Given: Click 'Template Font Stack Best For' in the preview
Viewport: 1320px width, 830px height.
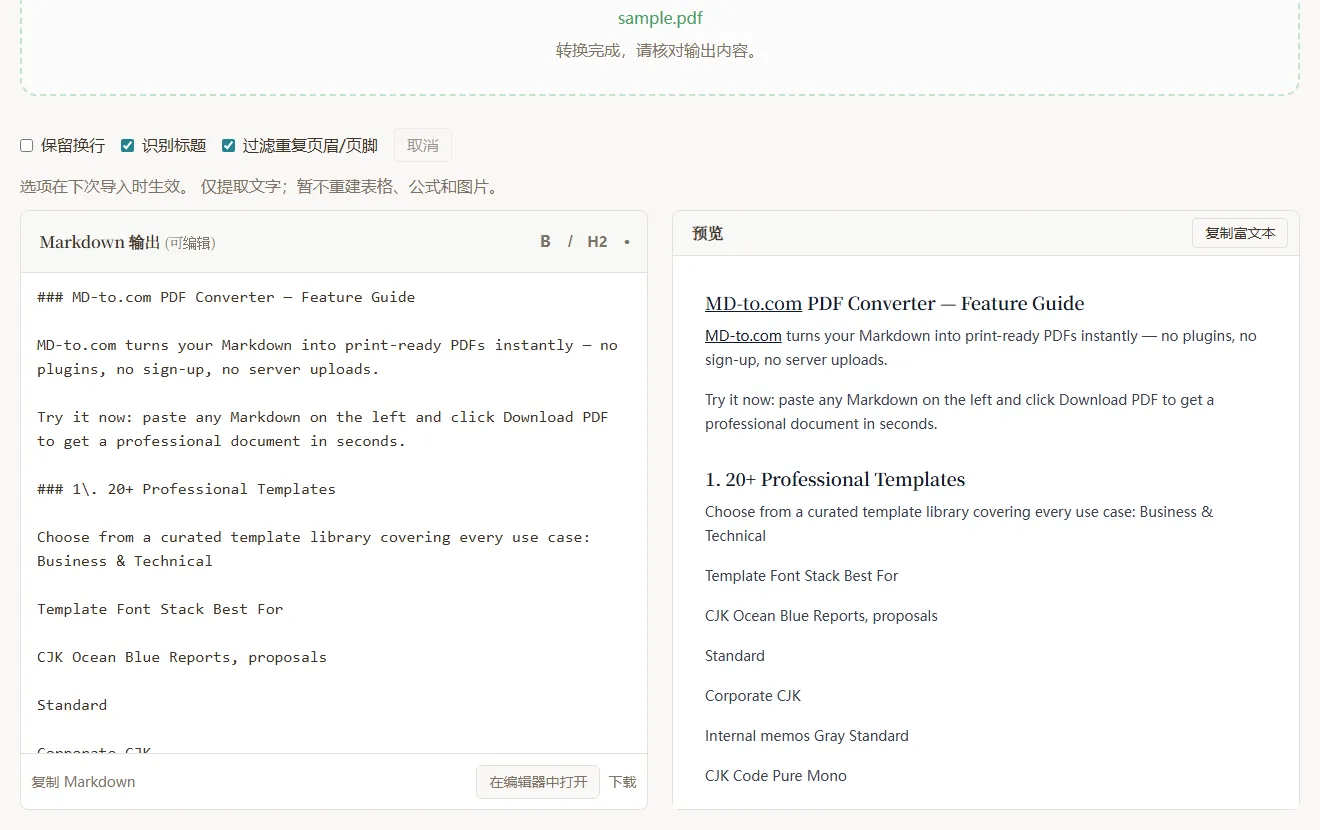Looking at the screenshot, I should (802, 576).
